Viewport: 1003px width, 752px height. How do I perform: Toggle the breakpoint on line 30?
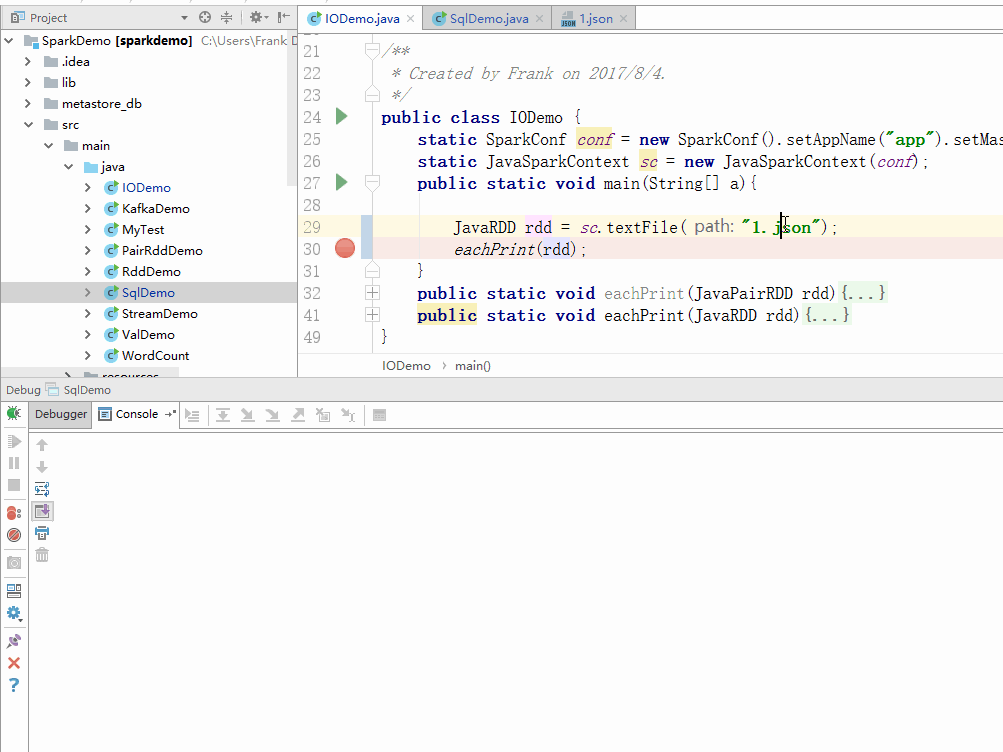pyautogui.click(x=345, y=248)
